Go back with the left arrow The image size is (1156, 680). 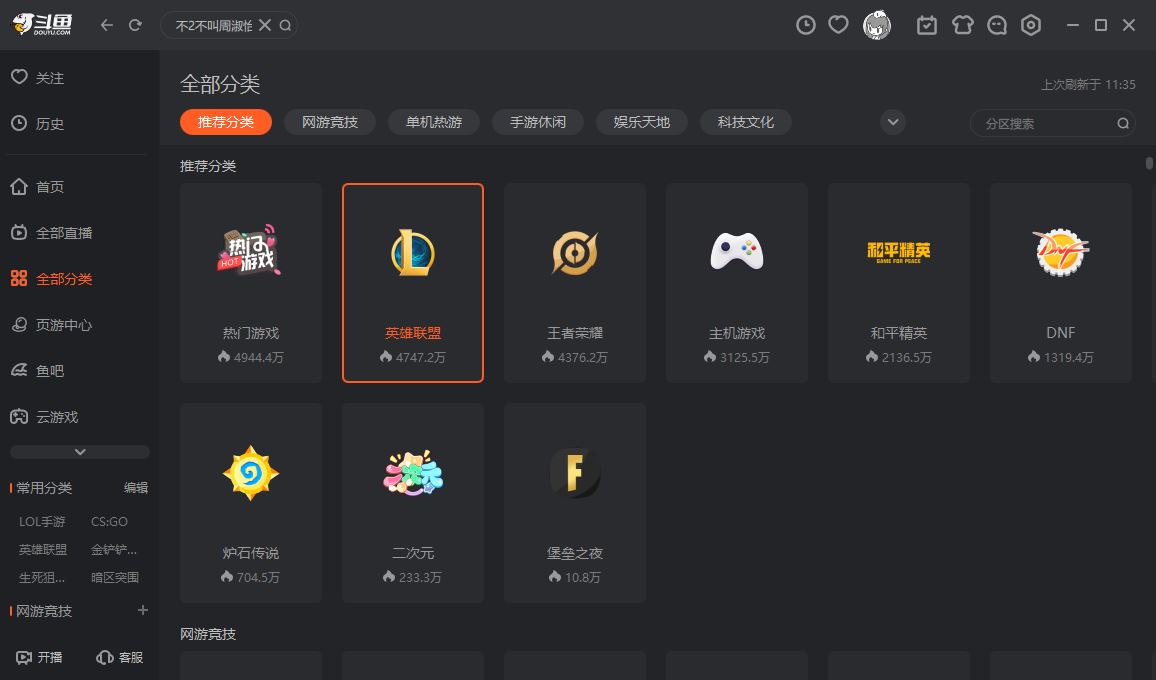(107, 25)
